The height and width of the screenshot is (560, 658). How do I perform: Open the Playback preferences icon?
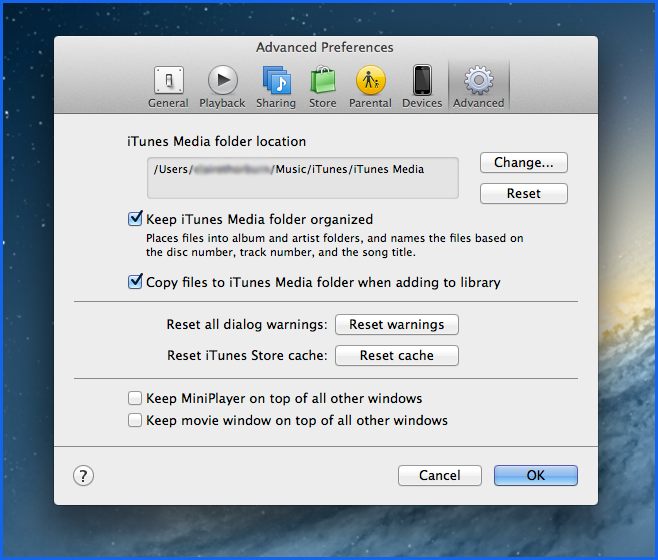[222, 80]
